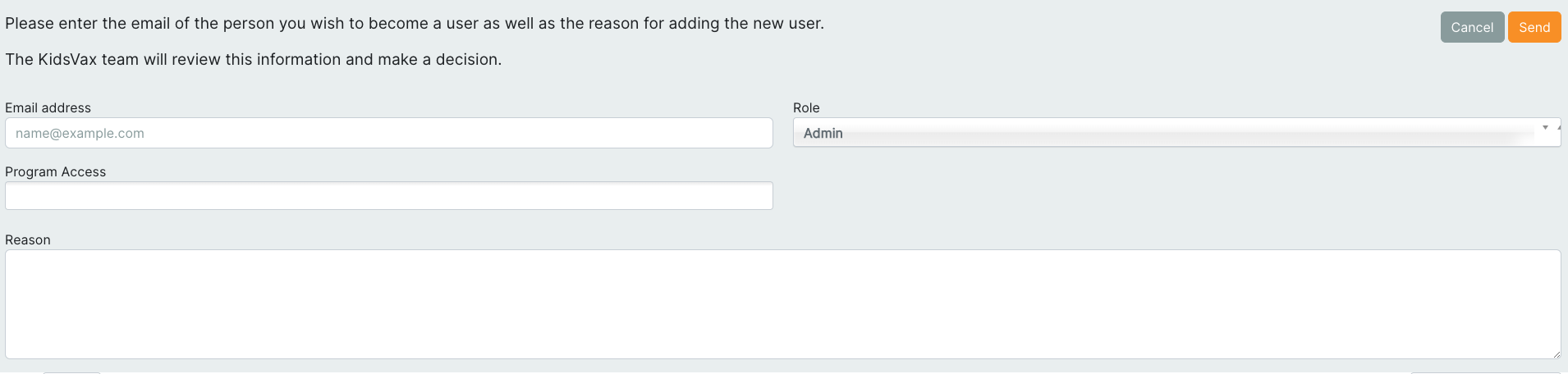Click the Reason label
This screenshot has height=374, width=1568.
(x=28, y=239)
